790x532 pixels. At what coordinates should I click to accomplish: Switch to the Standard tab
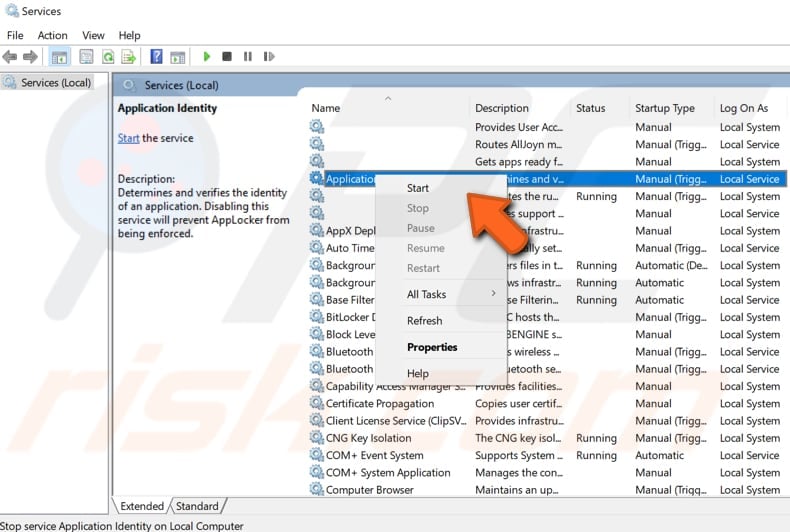click(x=197, y=506)
